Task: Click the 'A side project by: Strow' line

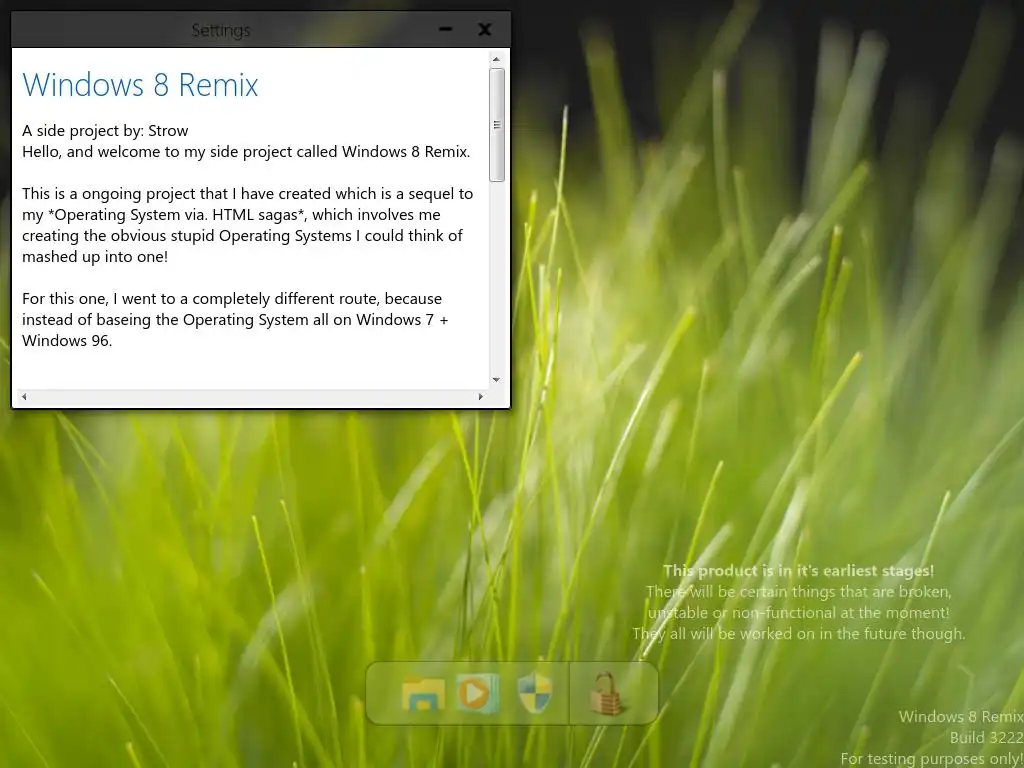Action: pyautogui.click(x=105, y=131)
